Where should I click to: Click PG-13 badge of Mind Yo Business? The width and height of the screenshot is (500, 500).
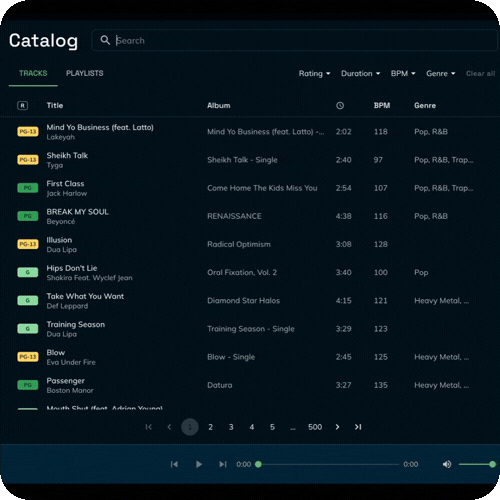pyautogui.click(x=28, y=132)
